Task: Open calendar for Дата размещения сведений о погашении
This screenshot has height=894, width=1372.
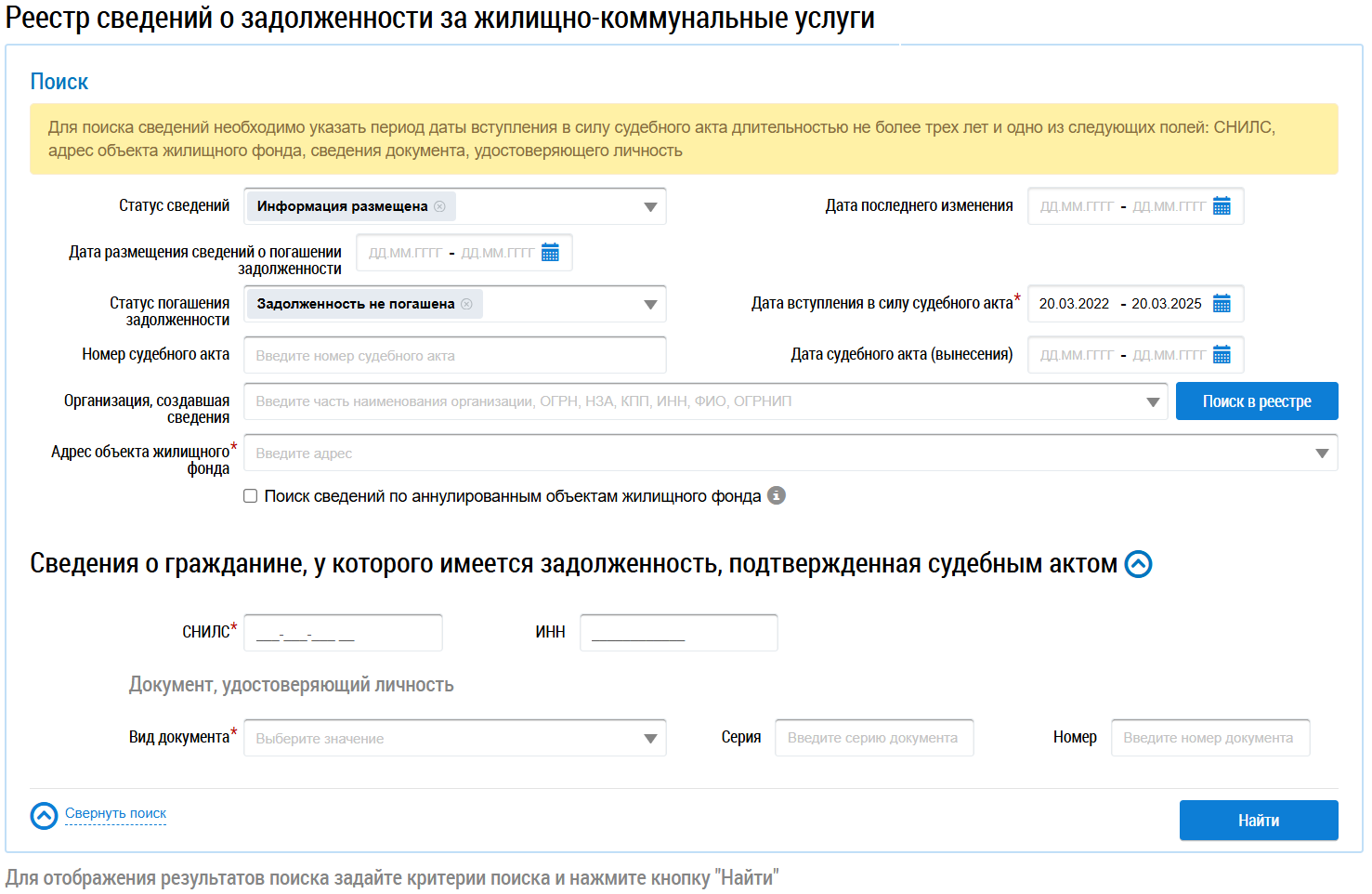Action: pos(550,253)
